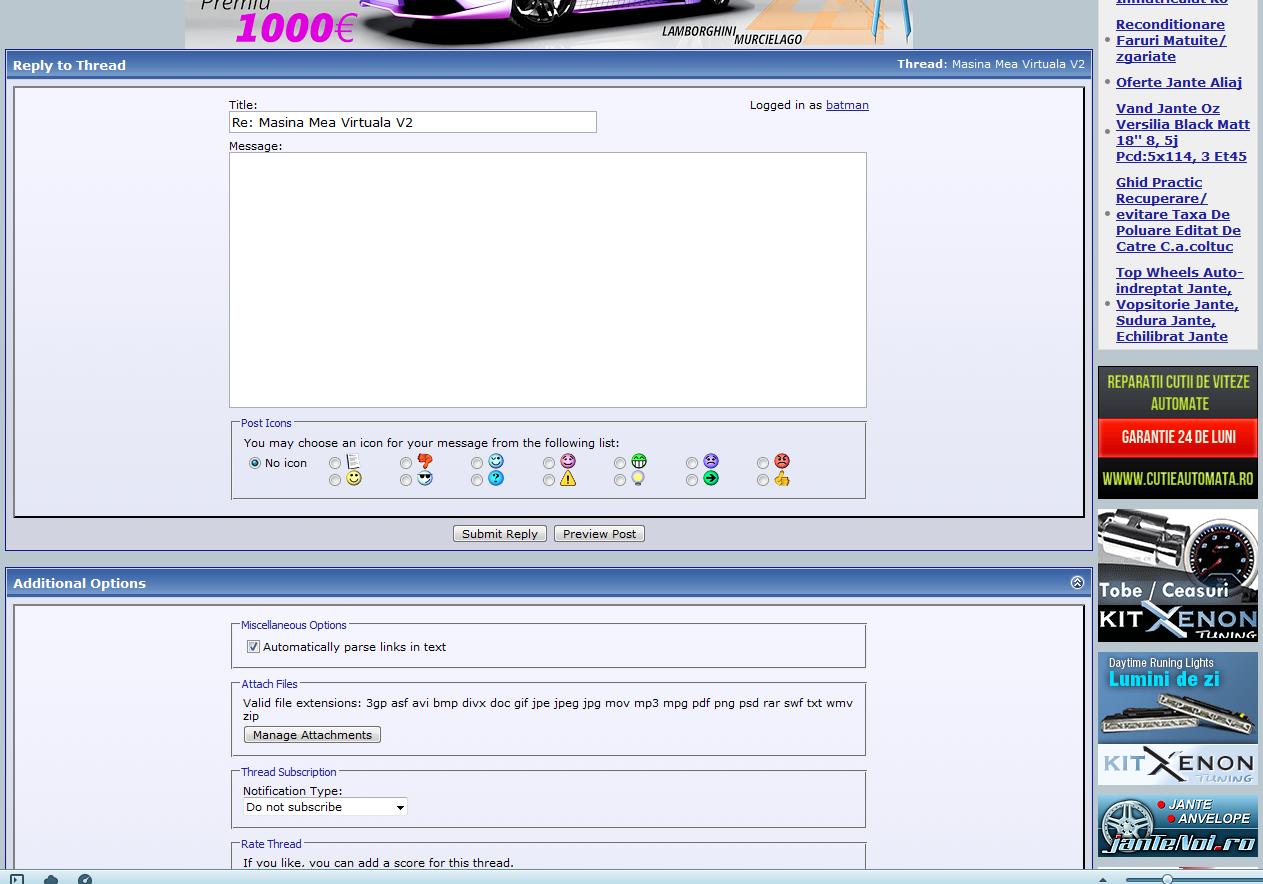Open "Top Wheels Auto-indreptat Jante" link
The width and height of the screenshot is (1263, 884).
pyautogui.click(x=1179, y=304)
